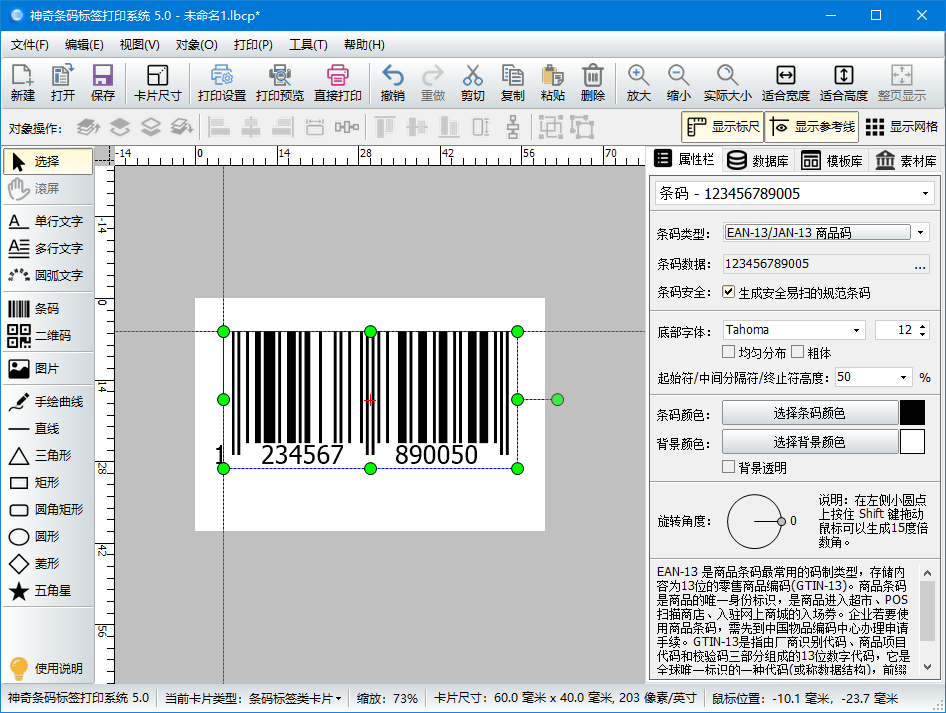Toggle 显示标尺 ruler display
Viewport: 946px width, 713px height.
[x=723, y=127]
